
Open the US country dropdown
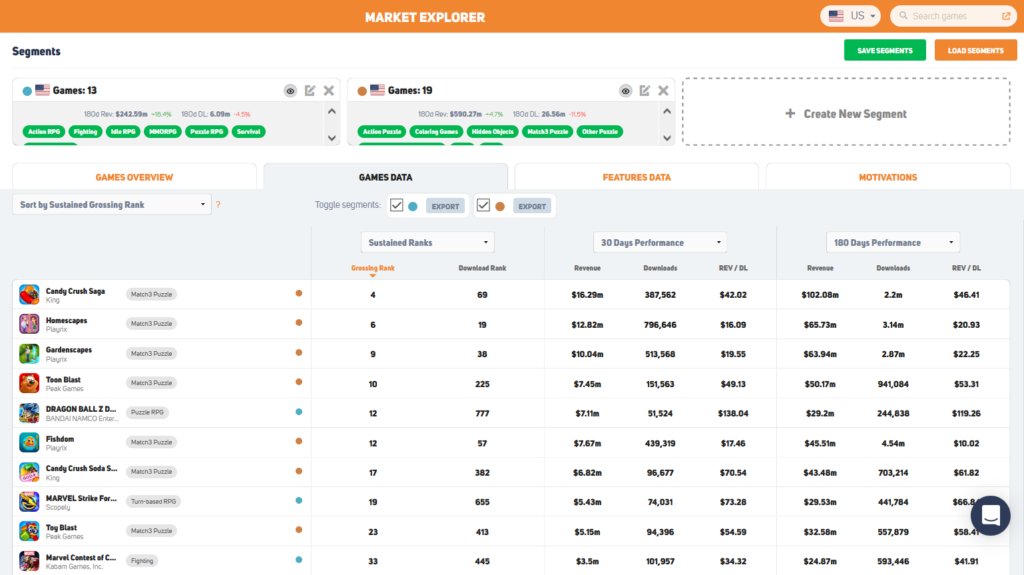851,16
